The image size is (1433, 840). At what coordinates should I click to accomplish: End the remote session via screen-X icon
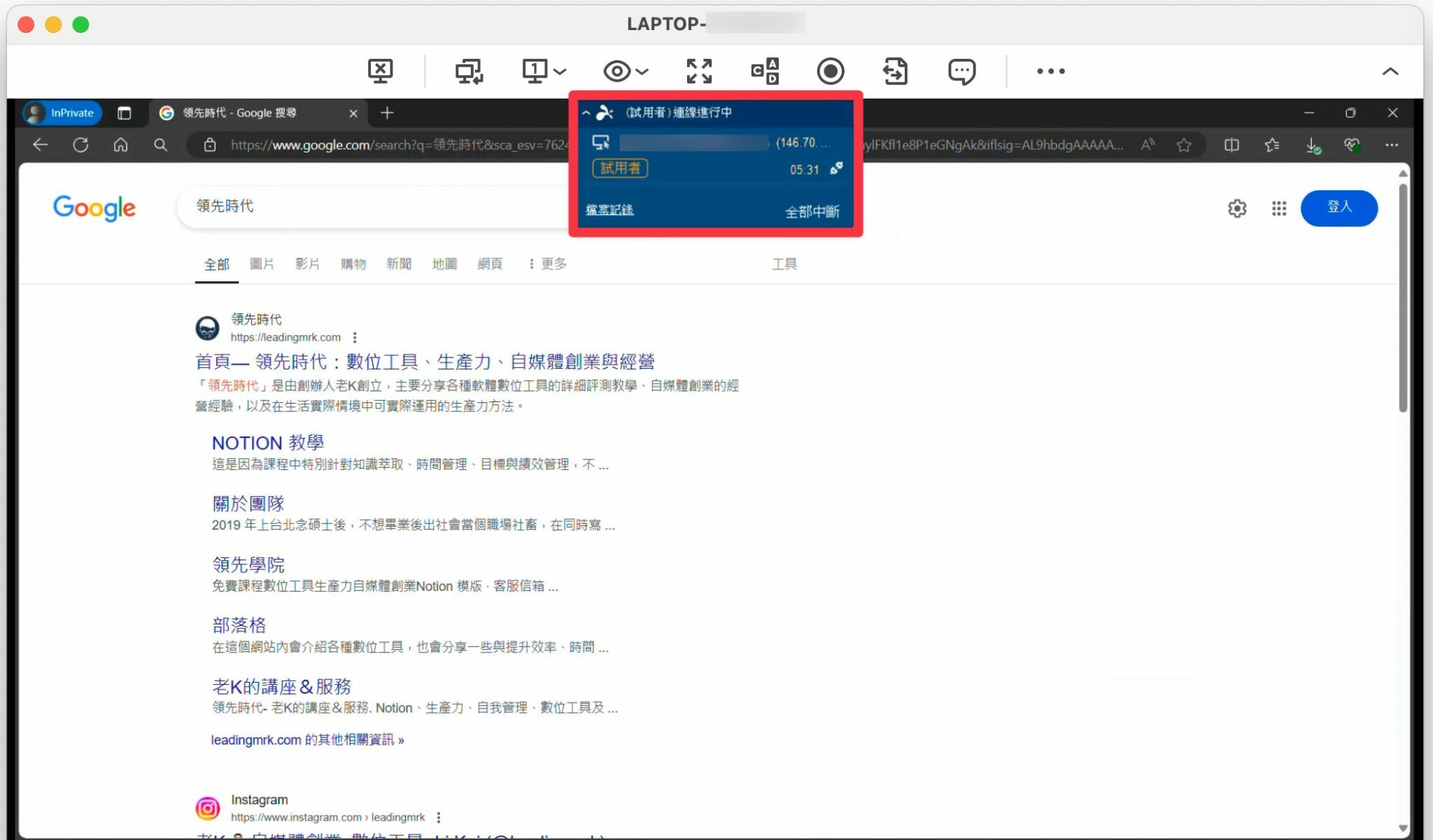pyautogui.click(x=381, y=70)
